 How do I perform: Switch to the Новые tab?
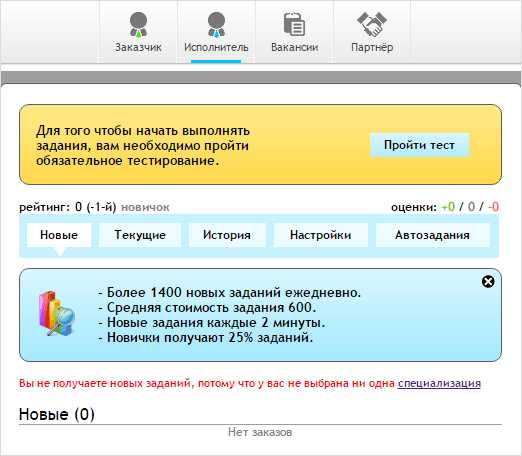coord(59,235)
